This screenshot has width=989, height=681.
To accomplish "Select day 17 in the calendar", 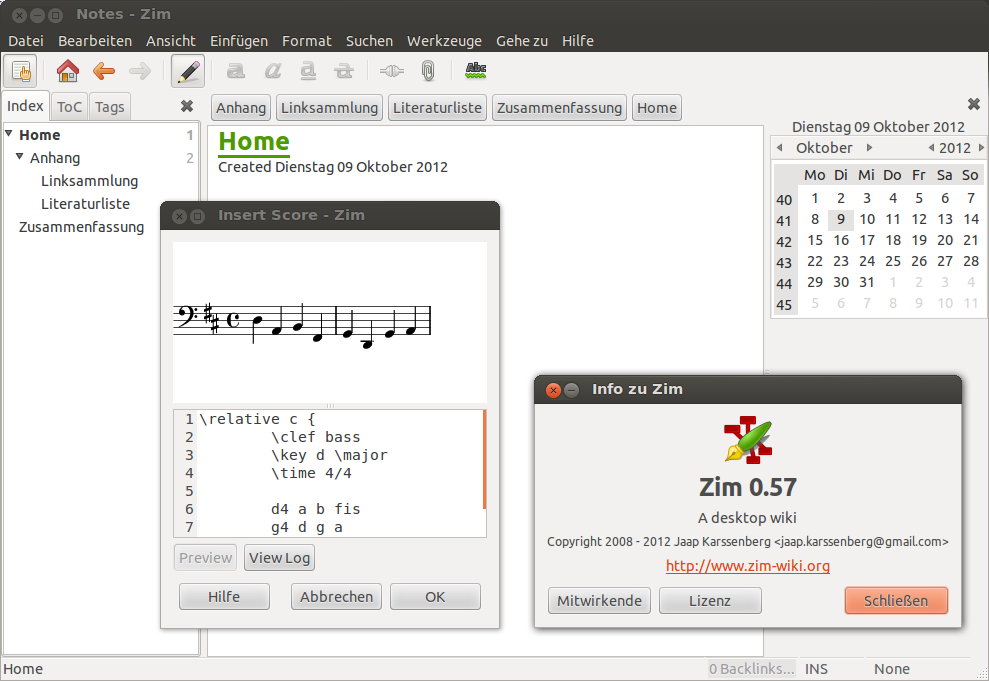I will coord(867,240).
